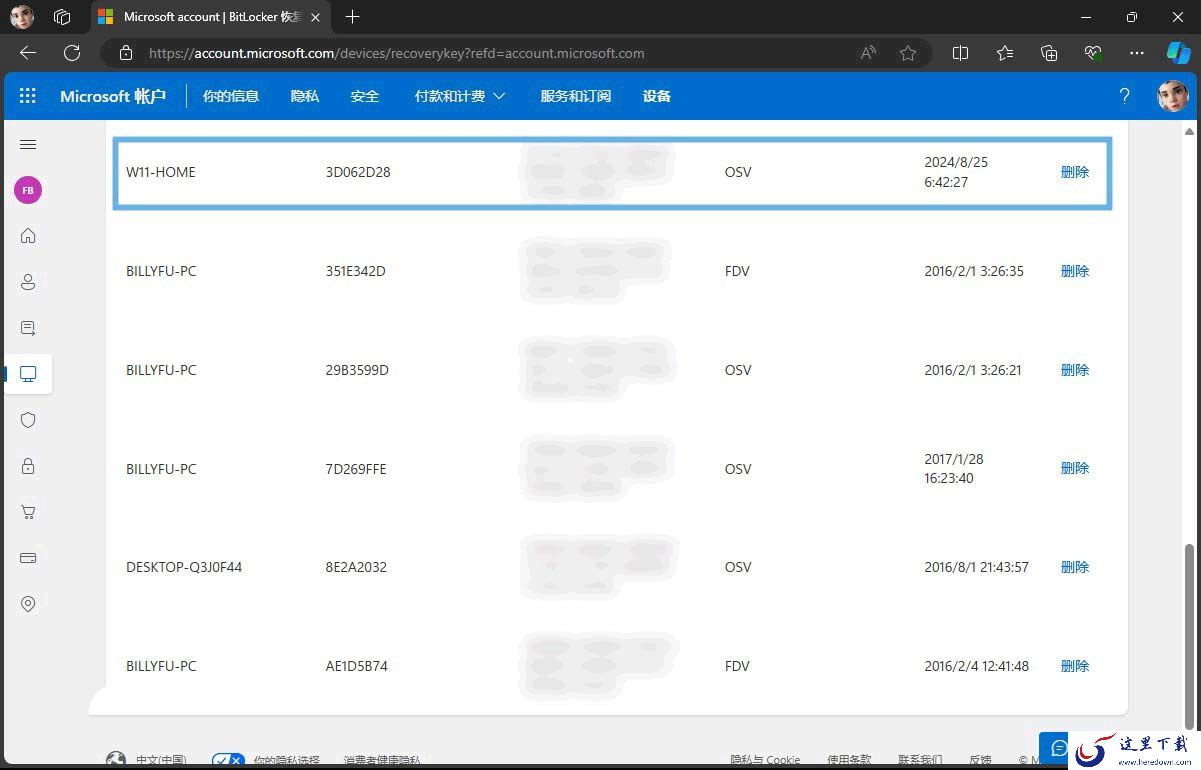Open the Privacy lock icon in sidebar
The image size is (1201, 770).
pyautogui.click(x=28, y=466)
